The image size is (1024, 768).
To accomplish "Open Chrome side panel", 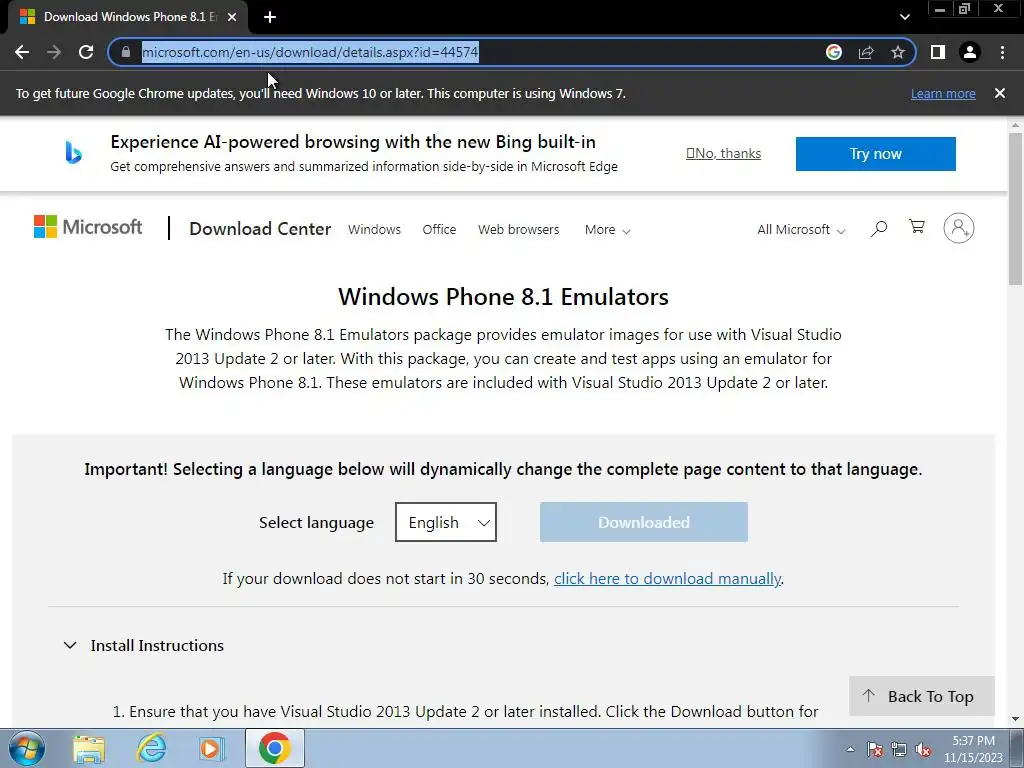I will (938, 52).
